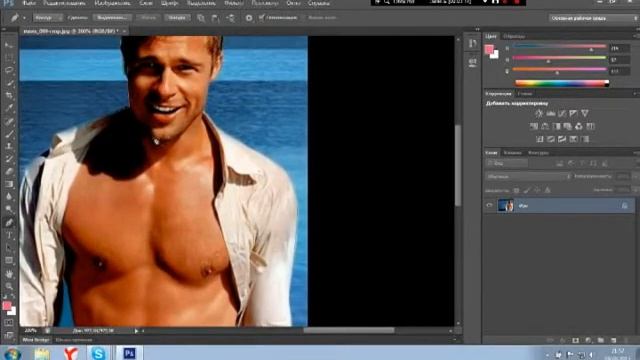The width and height of the screenshot is (640, 360).
Task: Toggle the Auto Add/Delete checkbox
Action: coord(262,18)
